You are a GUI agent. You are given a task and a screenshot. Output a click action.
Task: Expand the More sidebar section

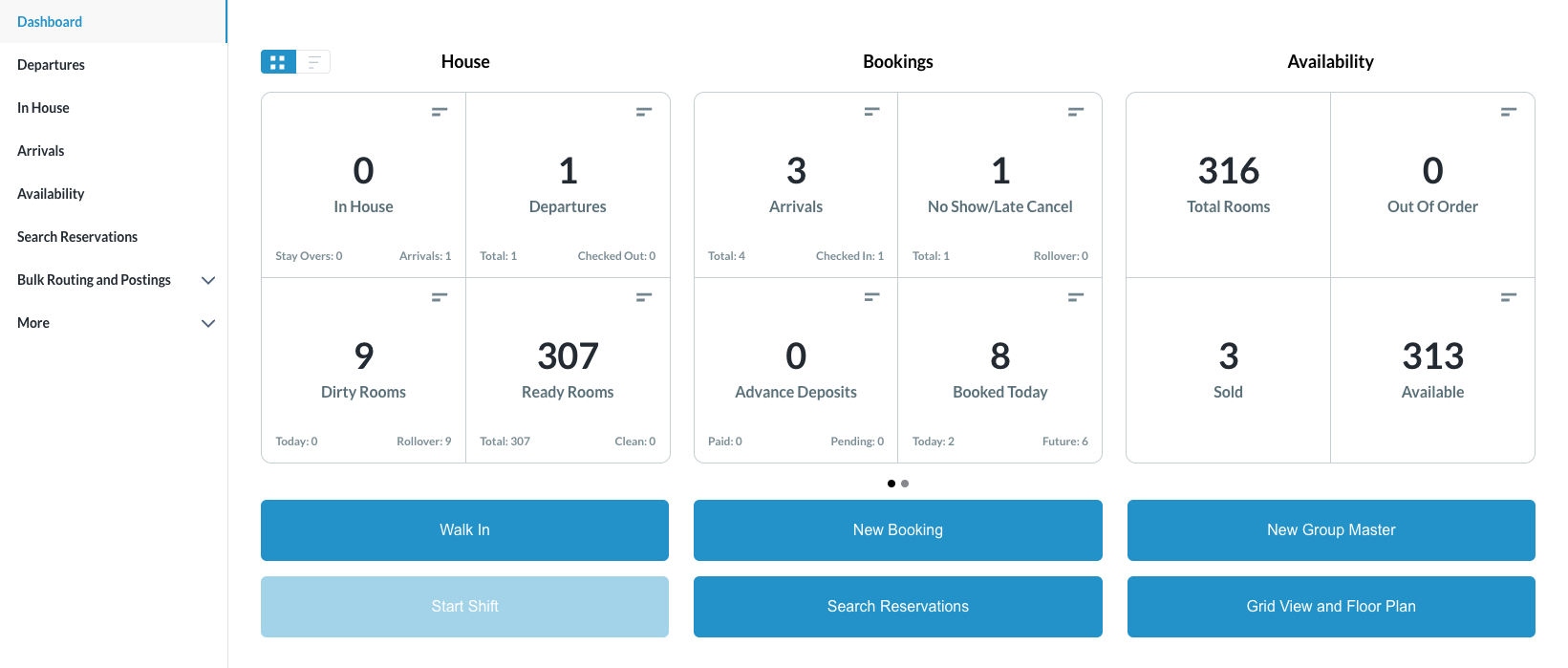click(208, 323)
